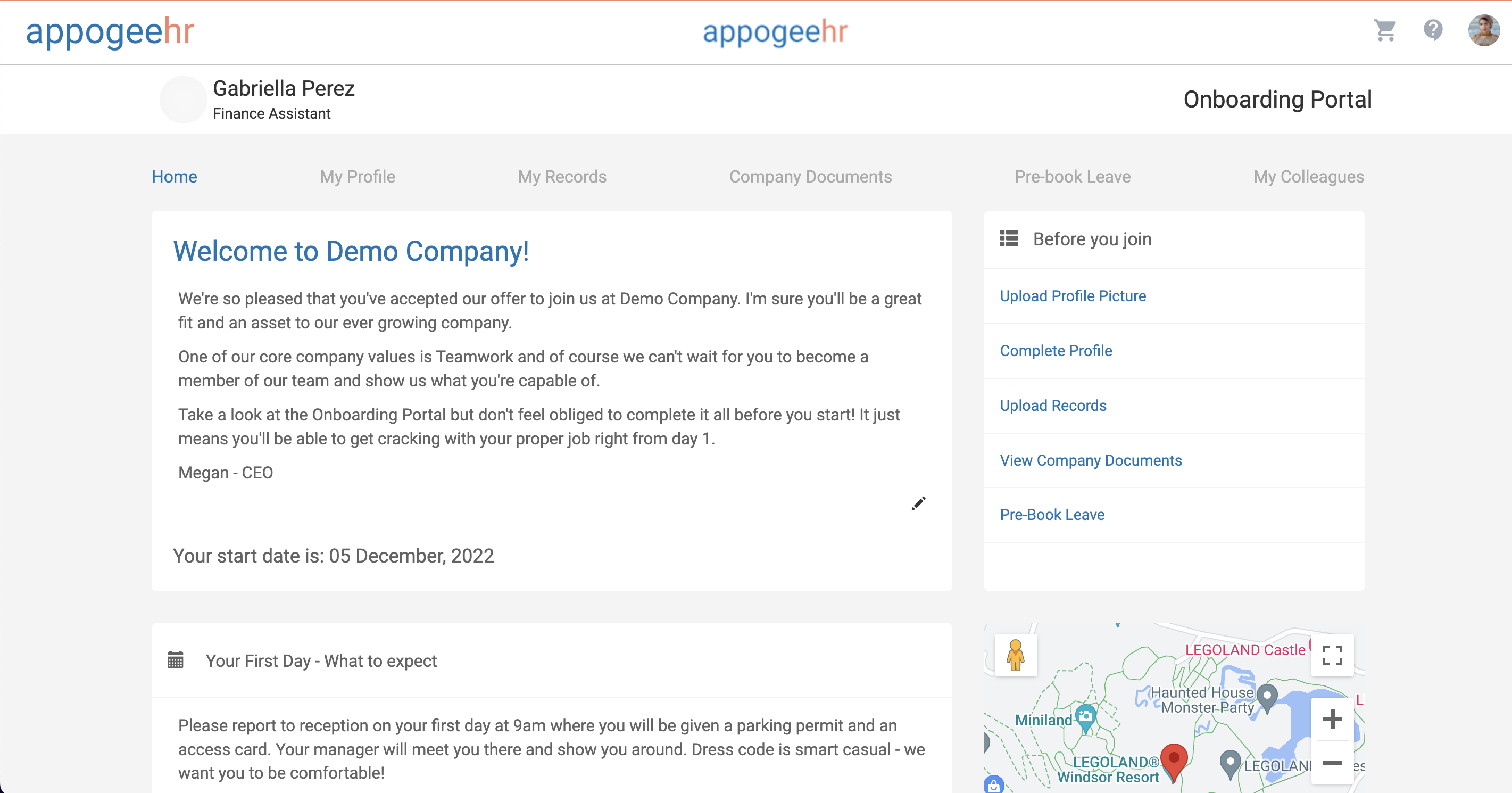The height and width of the screenshot is (793, 1512).
Task: Open the View Company Documents link
Action: (x=1091, y=460)
